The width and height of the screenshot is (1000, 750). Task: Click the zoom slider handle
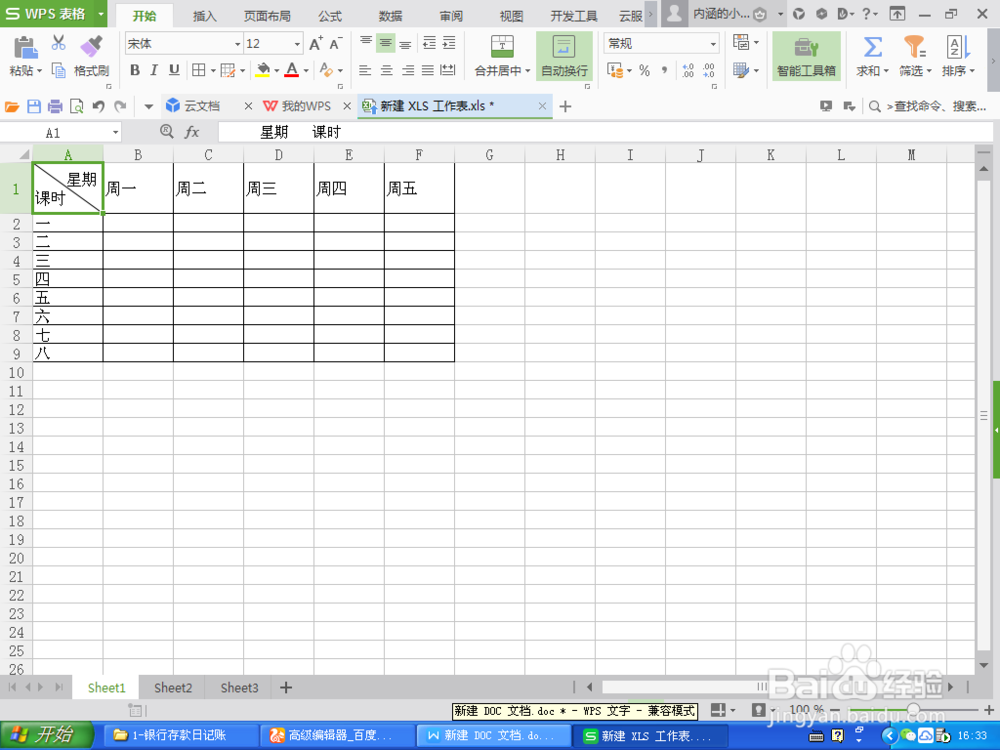[x=913, y=709]
